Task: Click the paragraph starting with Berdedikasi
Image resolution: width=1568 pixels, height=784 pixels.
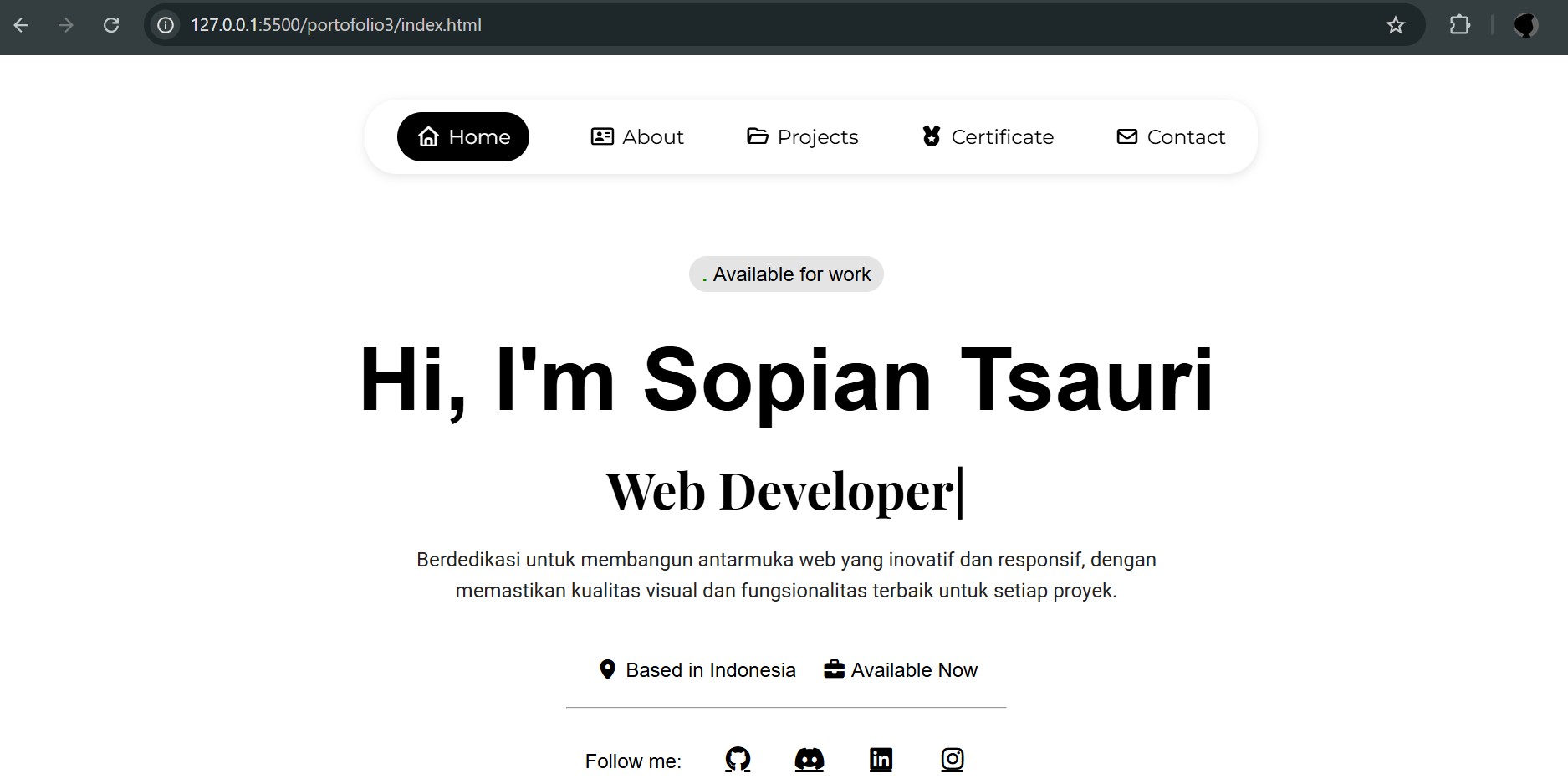Action: pyautogui.click(x=786, y=575)
